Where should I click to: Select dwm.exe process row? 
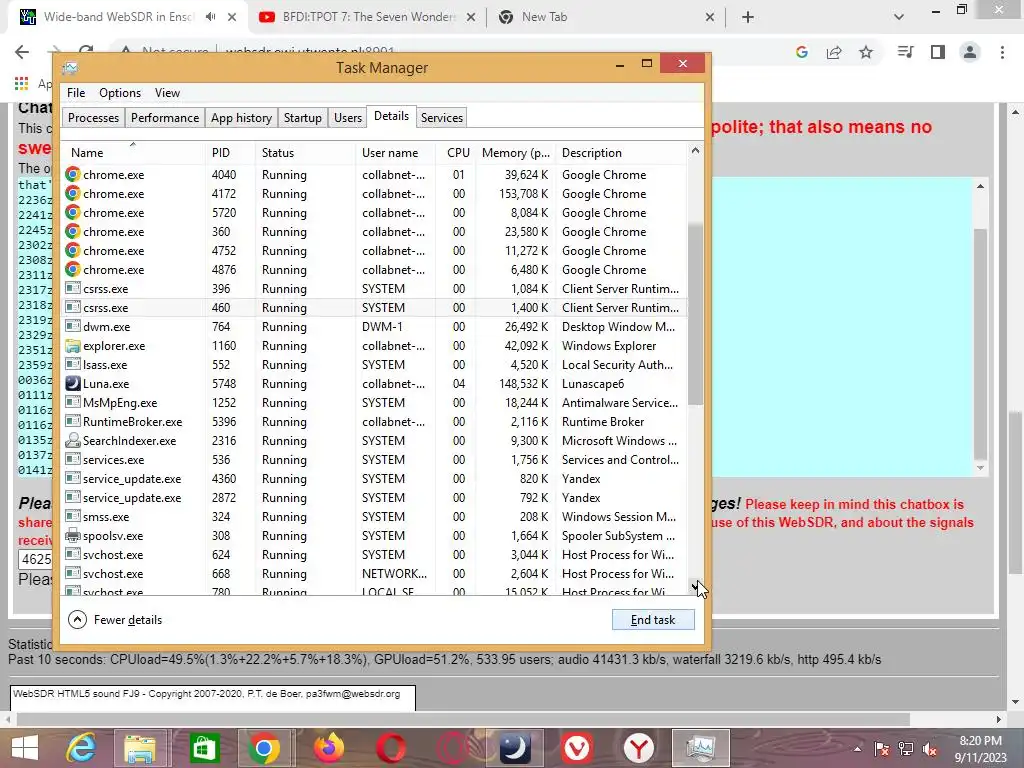pyautogui.click(x=375, y=327)
